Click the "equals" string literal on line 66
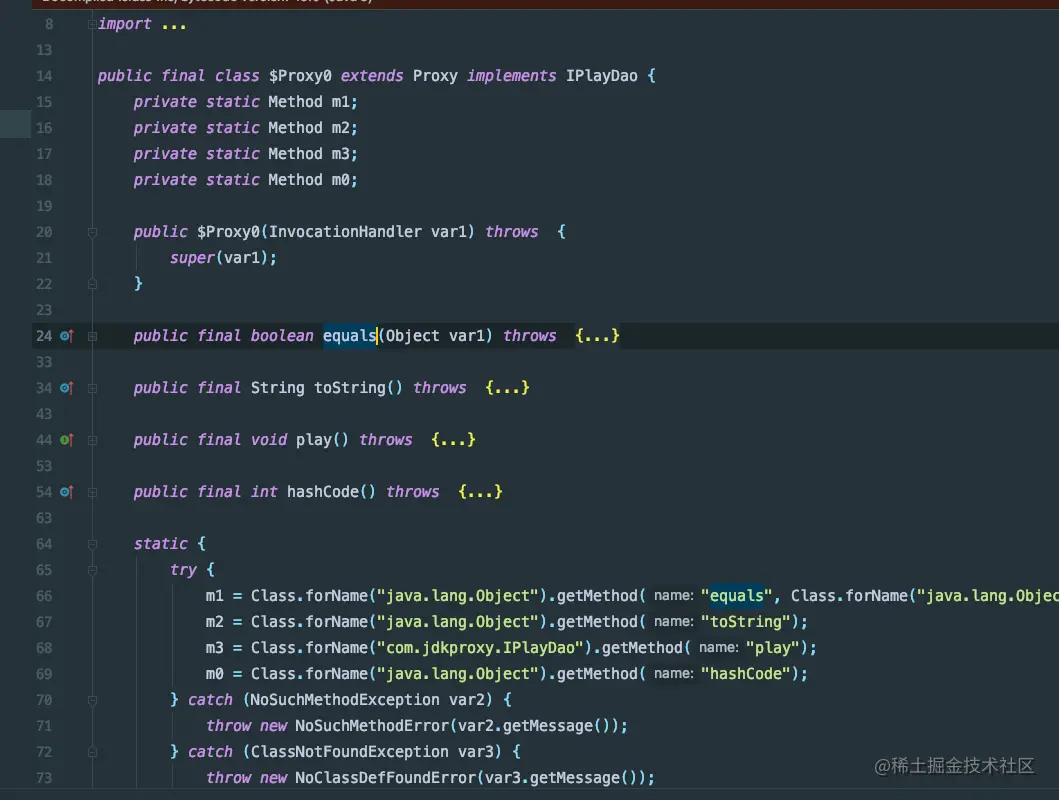This screenshot has height=800, width=1059. click(x=736, y=595)
